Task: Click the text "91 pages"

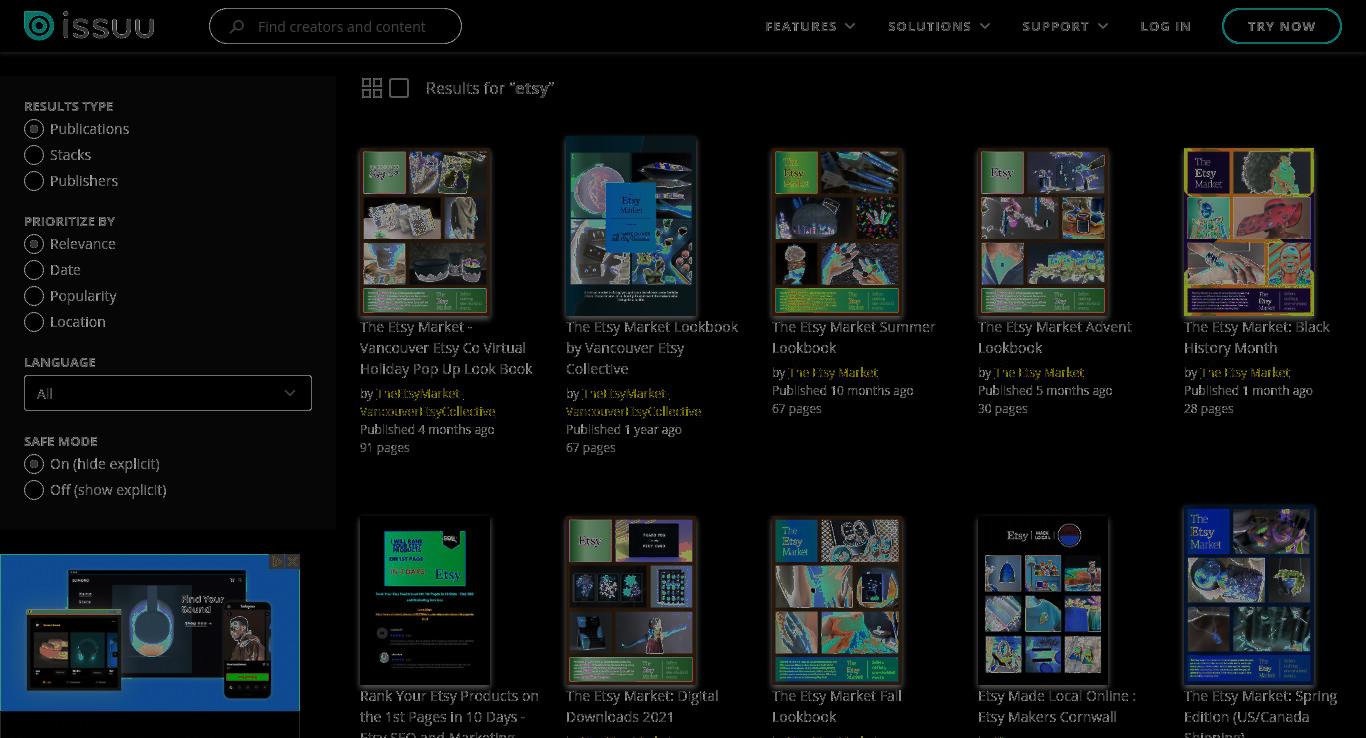Action: (x=385, y=448)
